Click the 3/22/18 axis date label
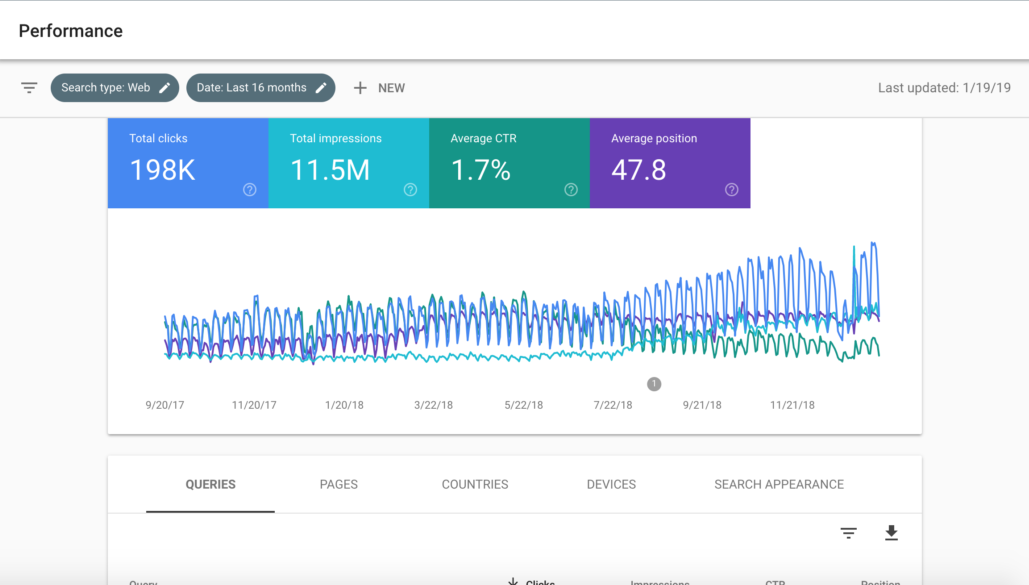This screenshot has width=1029, height=585. point(434,405)
